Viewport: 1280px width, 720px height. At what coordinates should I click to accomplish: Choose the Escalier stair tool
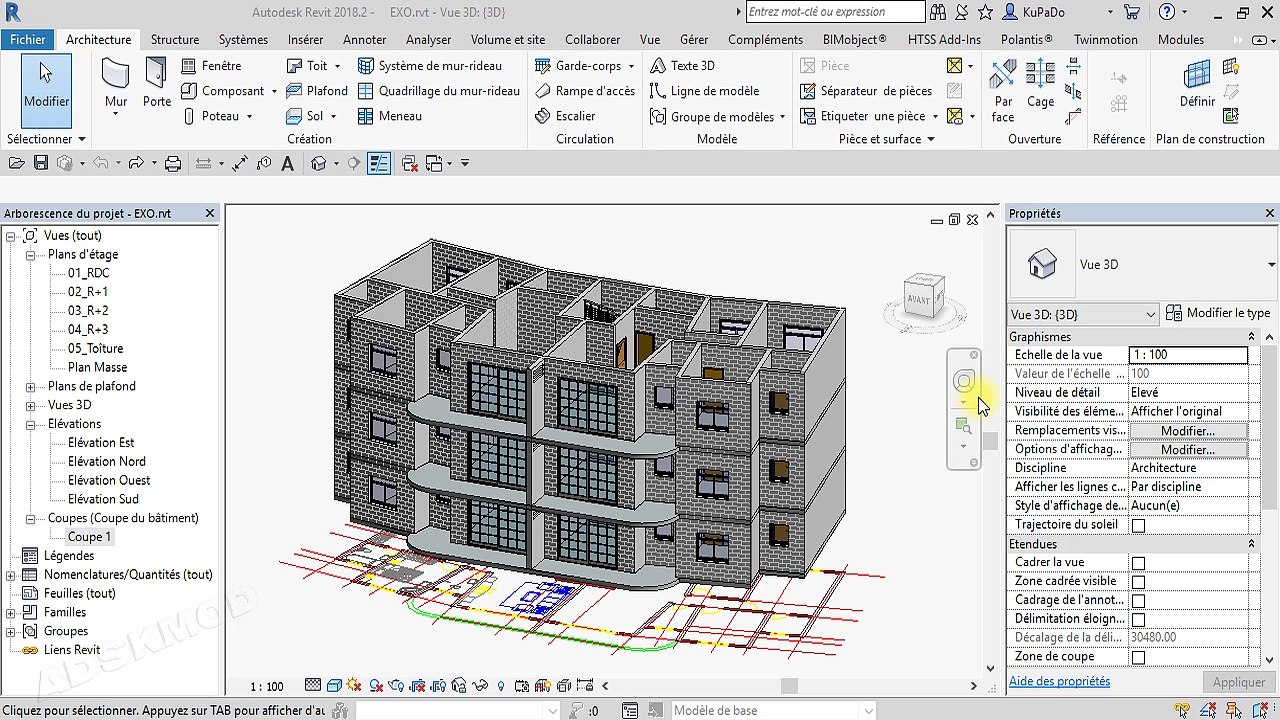point(565,116)
